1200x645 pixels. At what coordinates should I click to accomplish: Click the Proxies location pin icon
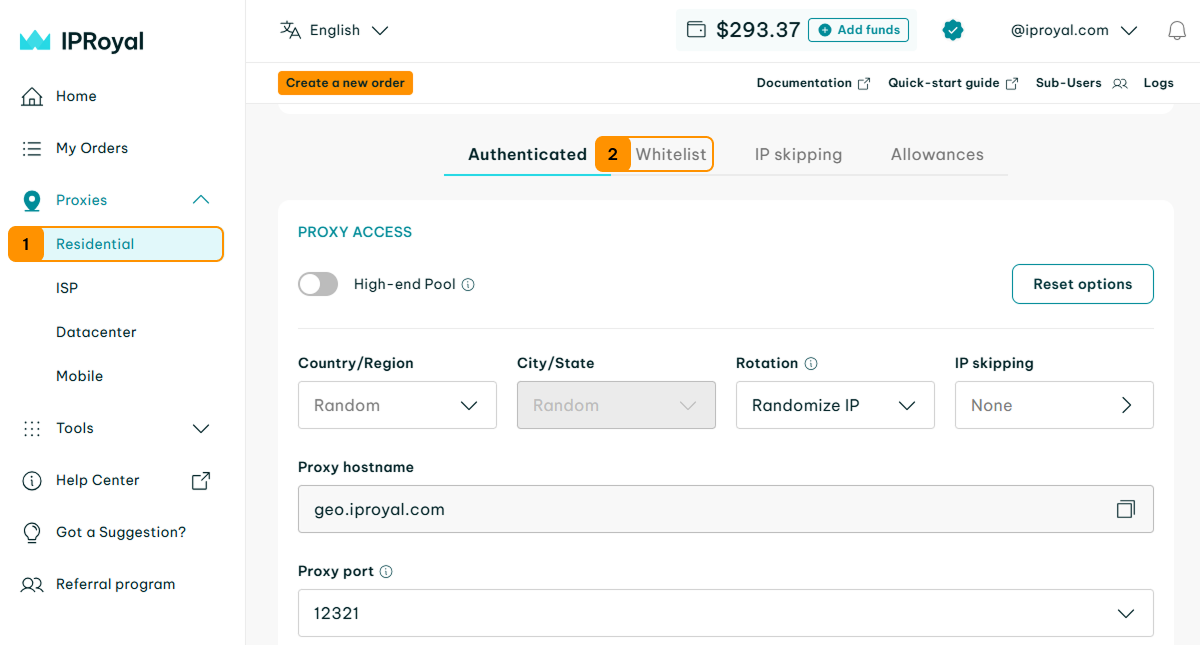[x=32, y=201]
